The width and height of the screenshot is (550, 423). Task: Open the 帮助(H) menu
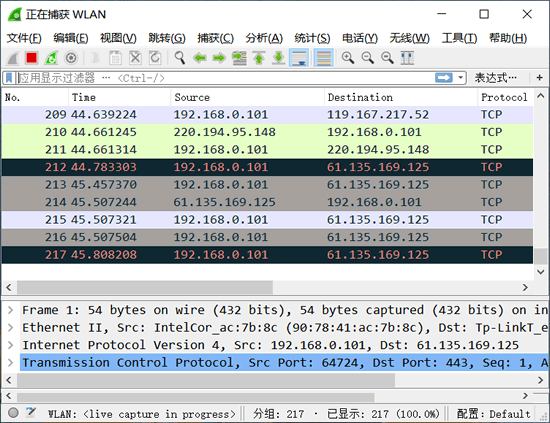pos(508,38)
